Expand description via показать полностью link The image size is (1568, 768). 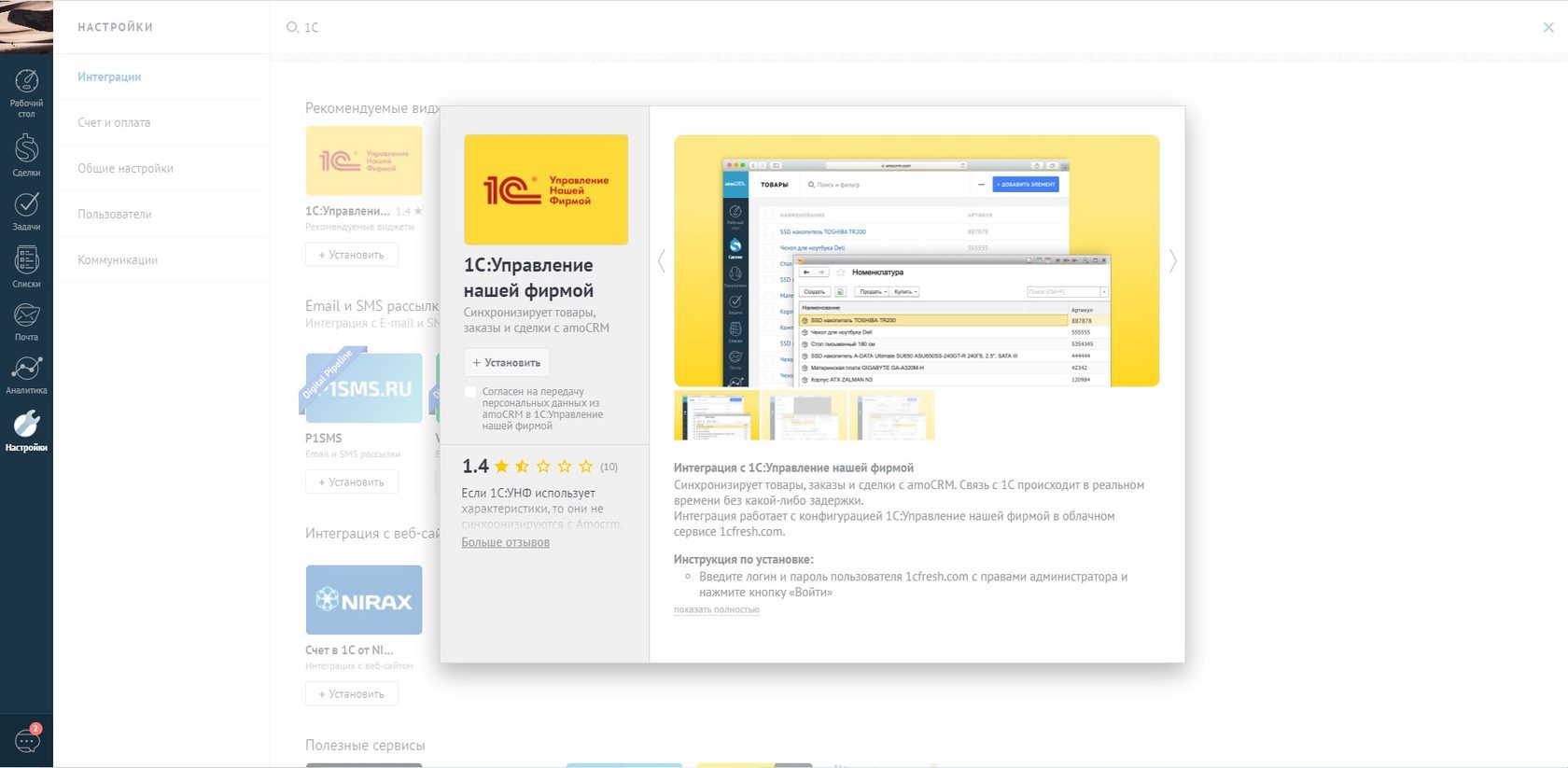tap(717, 609)
